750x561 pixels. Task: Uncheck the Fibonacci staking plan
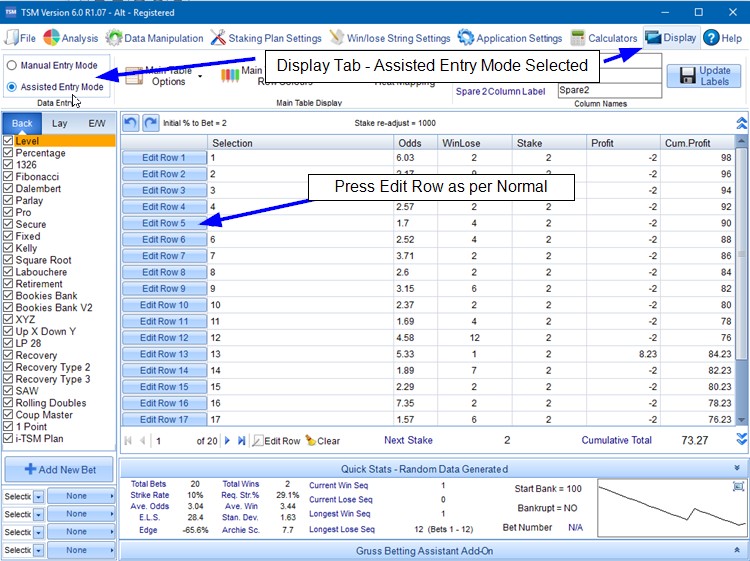pyautogui.click(x=8, y=176)
